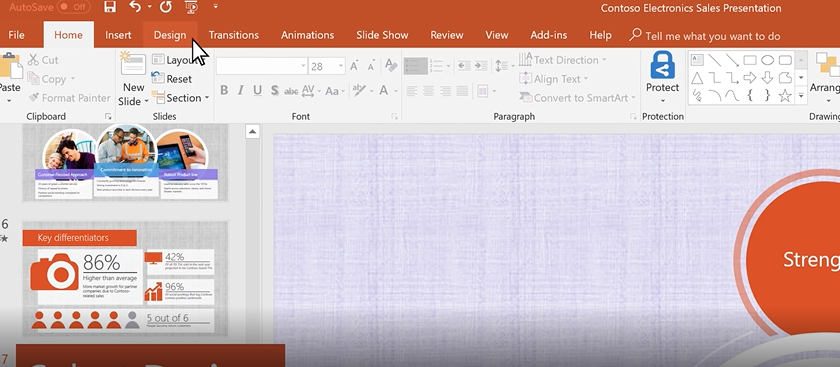Select the Oval shape in gallery
Viewport: 840px width, 367px height.
pyautogui.click(x=768, y=59)
